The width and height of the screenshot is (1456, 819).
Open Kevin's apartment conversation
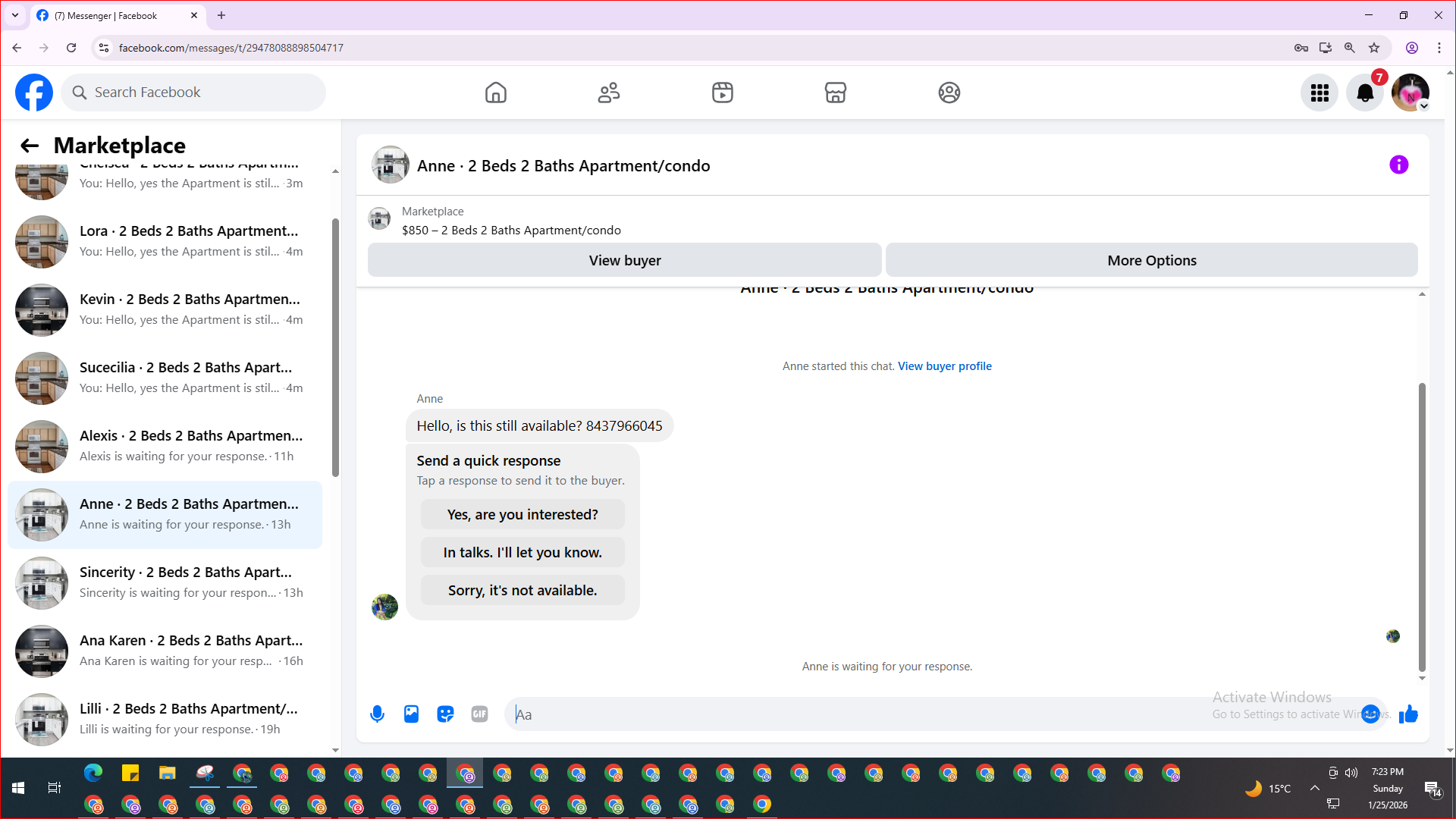pos(165,310)
